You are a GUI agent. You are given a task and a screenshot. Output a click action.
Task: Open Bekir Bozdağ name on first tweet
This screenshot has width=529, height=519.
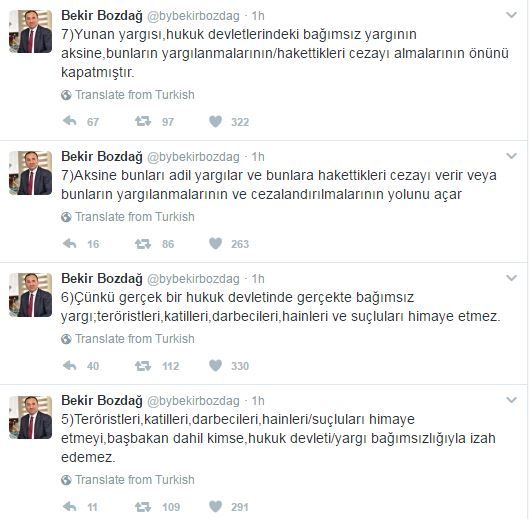point(102,16)
